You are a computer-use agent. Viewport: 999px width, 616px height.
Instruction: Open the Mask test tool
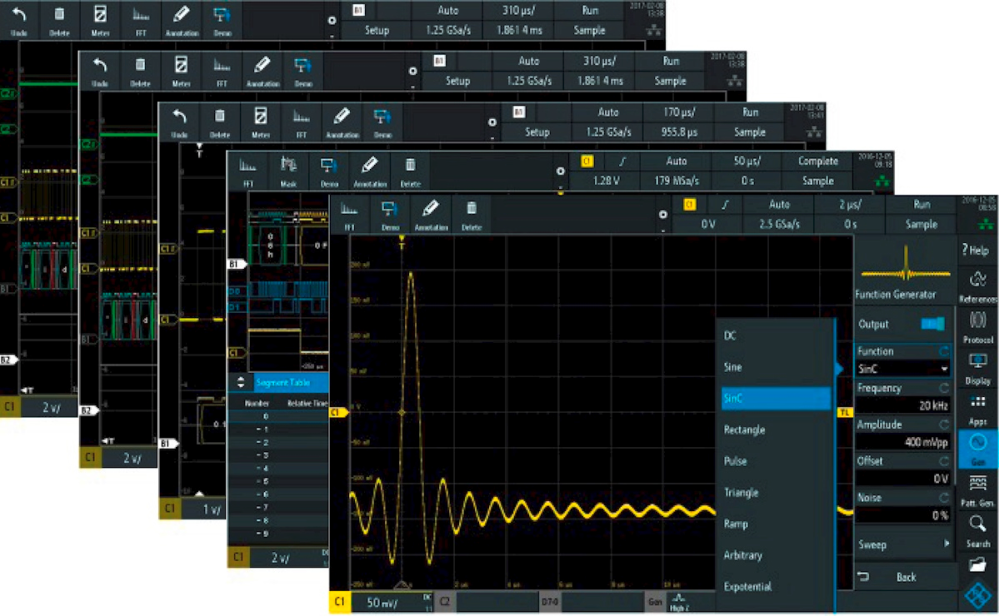pyautogui.click(x=288, y=171)
